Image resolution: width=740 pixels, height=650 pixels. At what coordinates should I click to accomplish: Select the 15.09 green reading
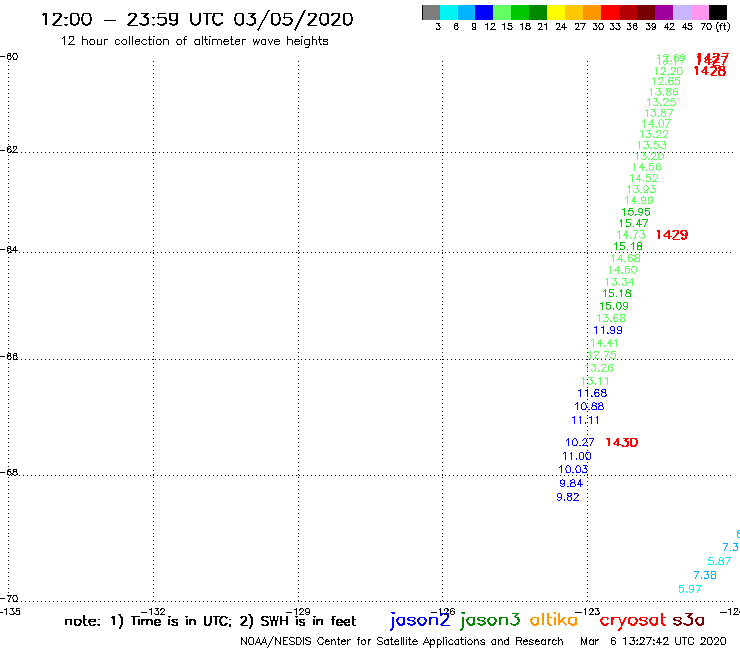coord(614,306)
